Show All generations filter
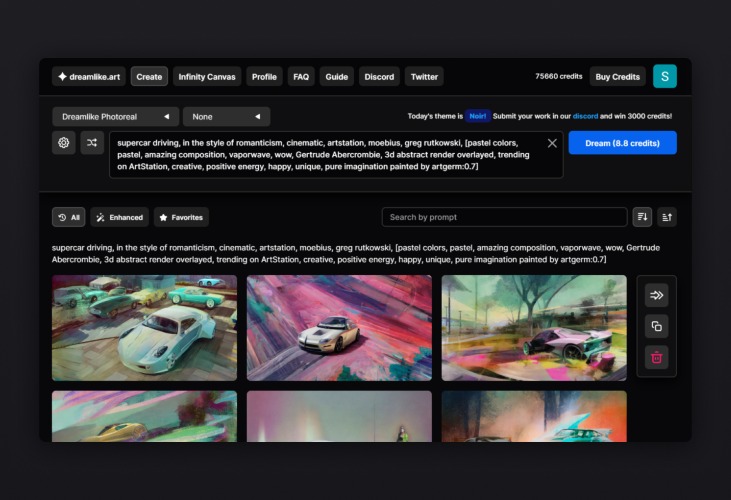 69,217
